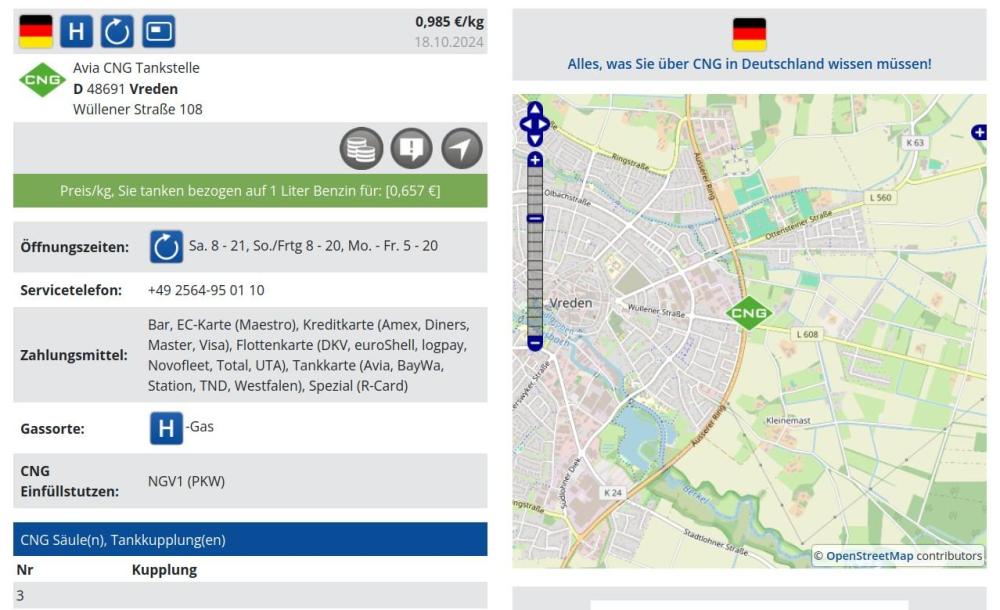The image size is (1000, 610).
Task: Click the H icon in Gassorte row
Action: [x=166, y=428]
